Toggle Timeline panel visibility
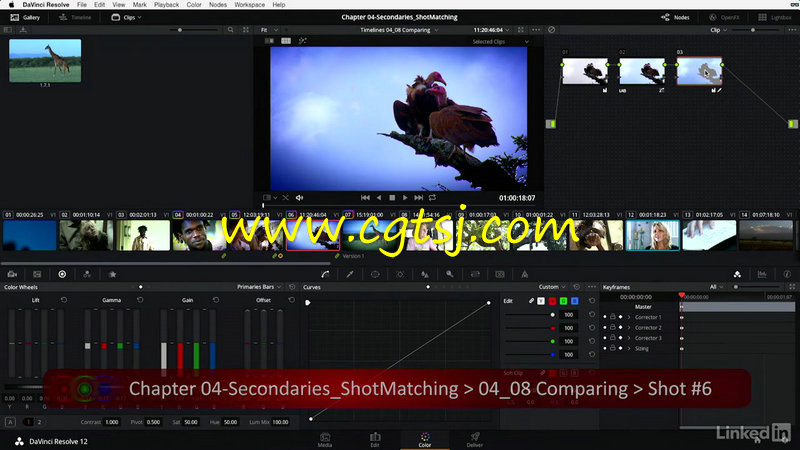Viewport: 800px width, 450px height. [75, 17]
